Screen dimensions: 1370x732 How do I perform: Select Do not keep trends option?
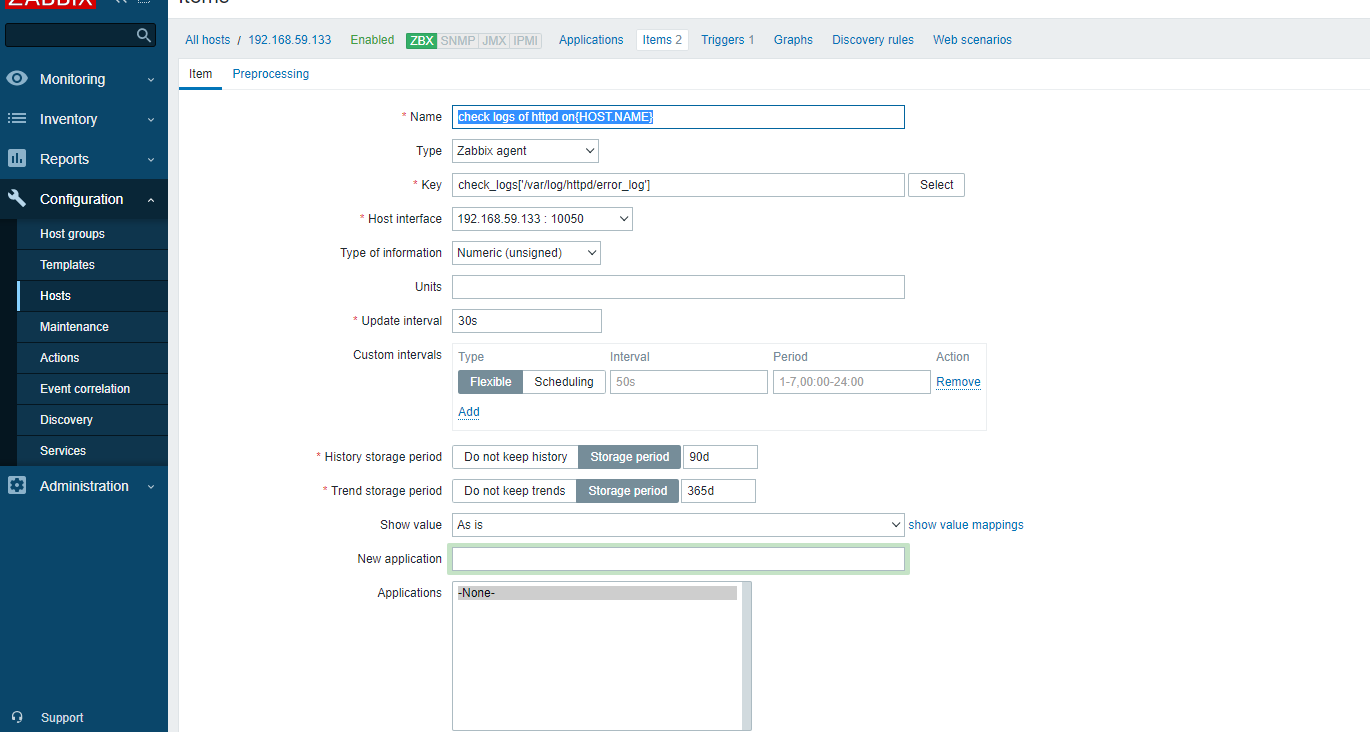pos(515,491)
